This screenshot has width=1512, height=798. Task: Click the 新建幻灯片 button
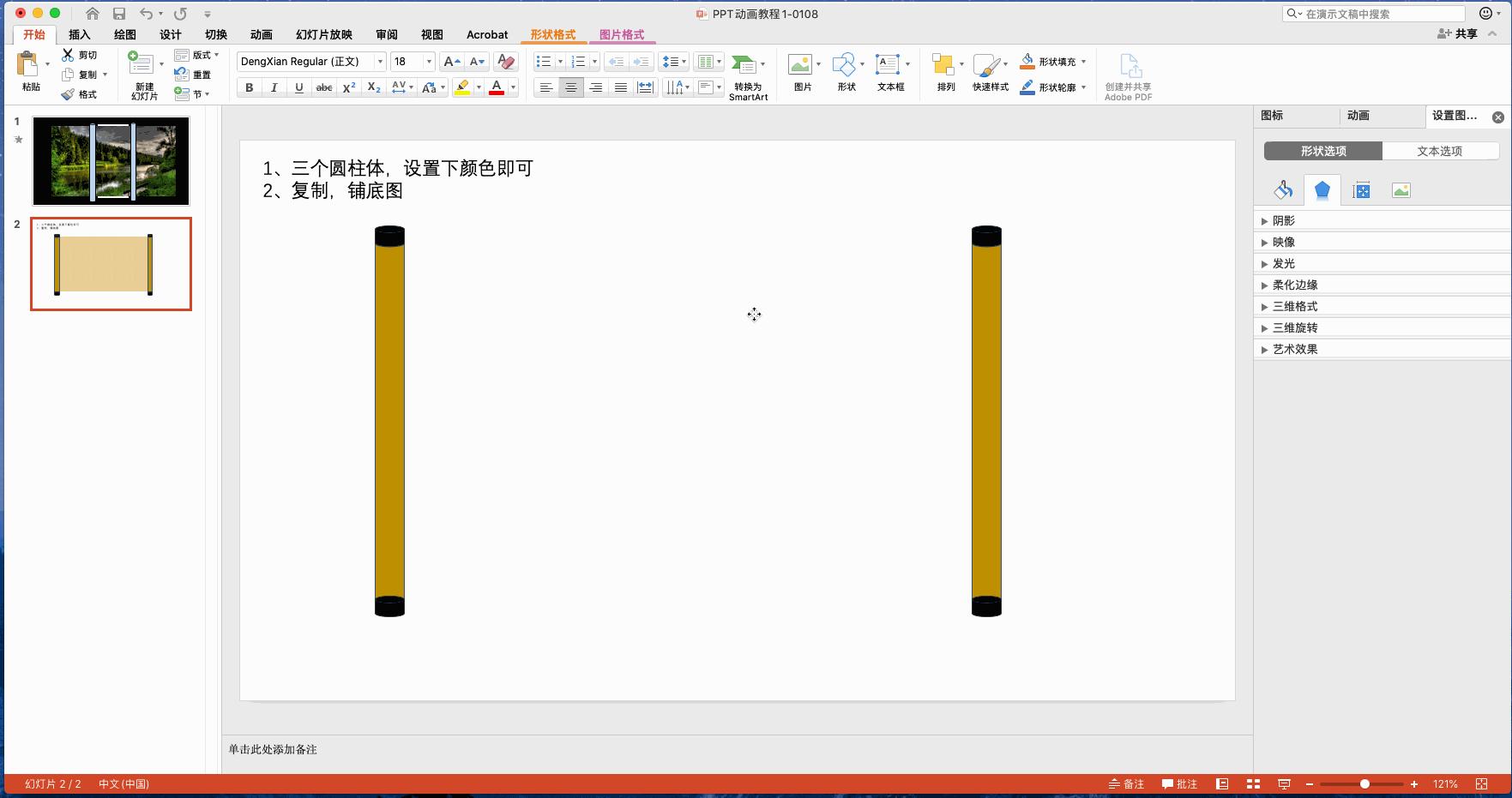tap(142, 73)
